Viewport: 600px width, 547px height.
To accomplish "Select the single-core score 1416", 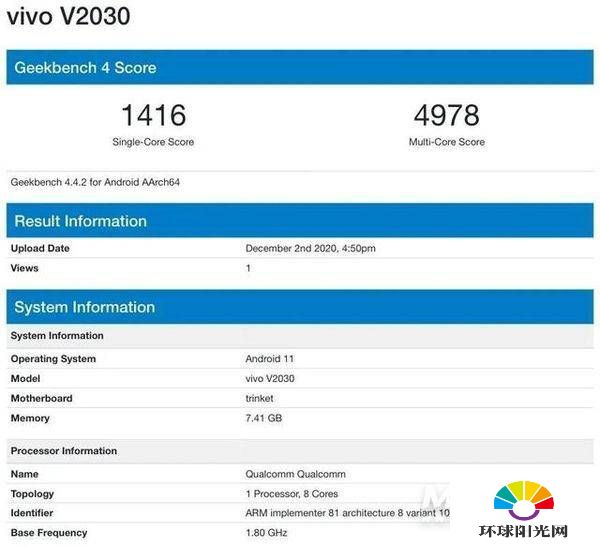I will pyautogui.click(x=153, y=115).
